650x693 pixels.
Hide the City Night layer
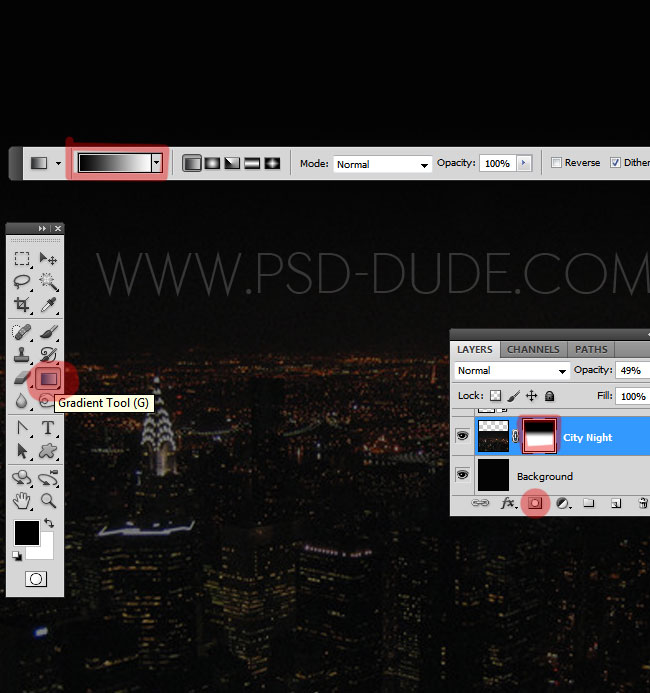[x=462, y=436]
